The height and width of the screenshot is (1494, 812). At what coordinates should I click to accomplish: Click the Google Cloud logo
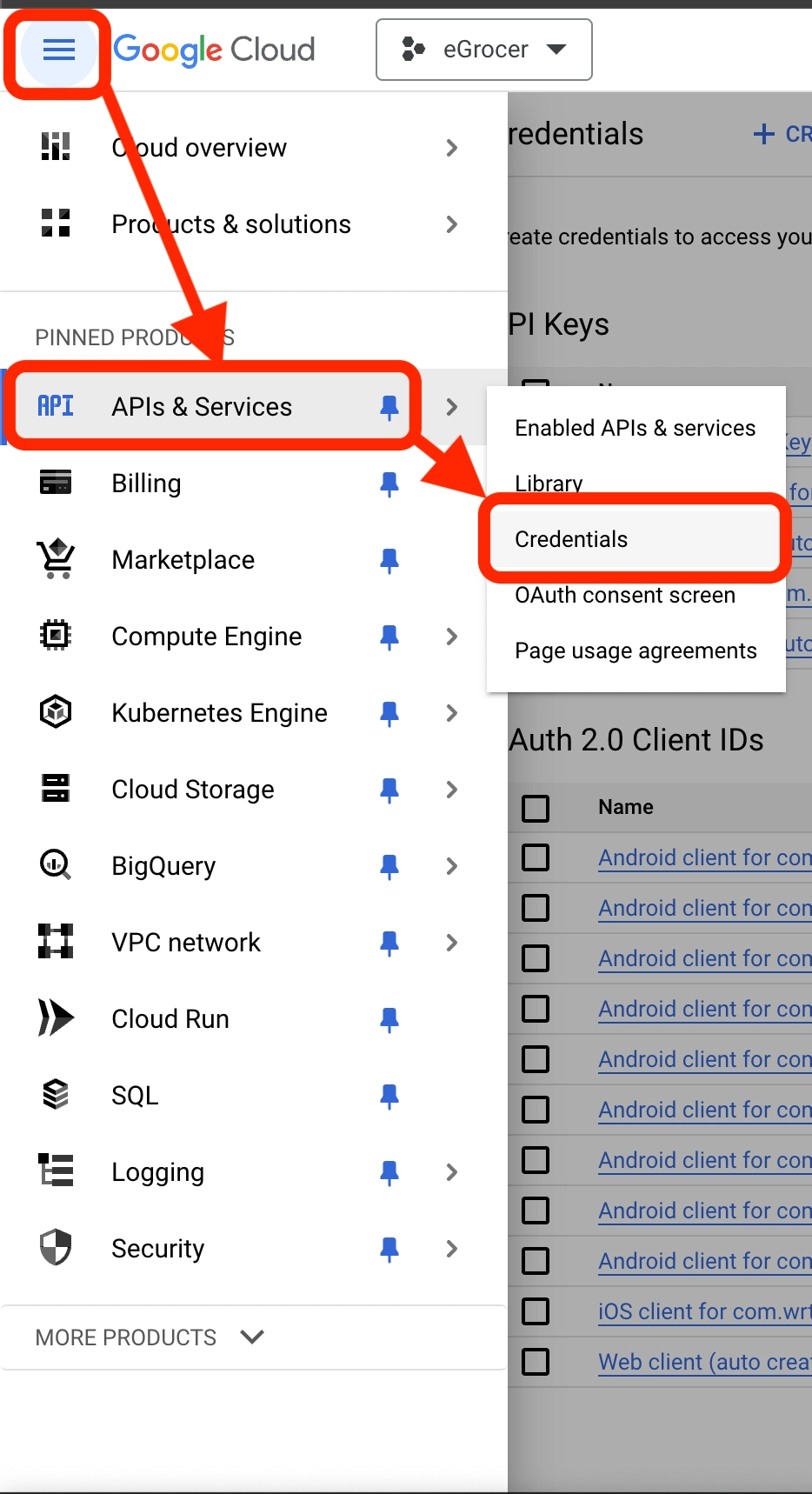point(214,50)
